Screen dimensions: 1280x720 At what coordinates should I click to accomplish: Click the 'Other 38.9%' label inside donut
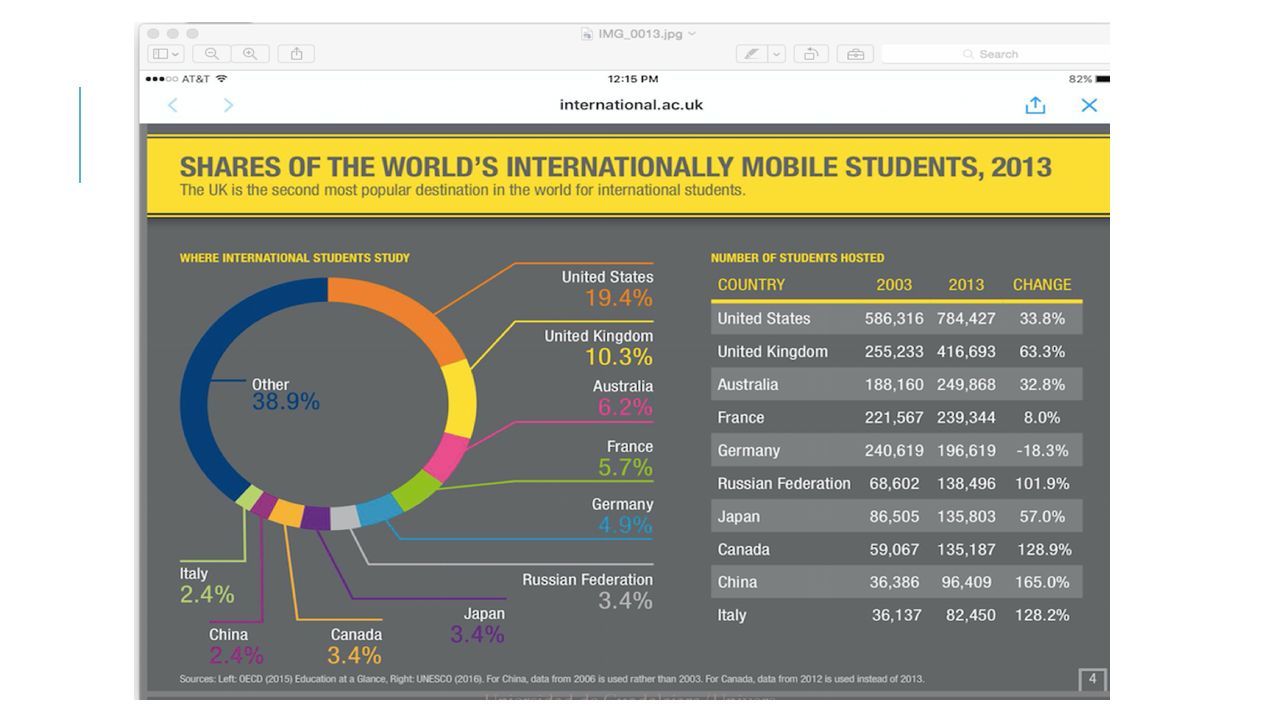tap(285, 394)
